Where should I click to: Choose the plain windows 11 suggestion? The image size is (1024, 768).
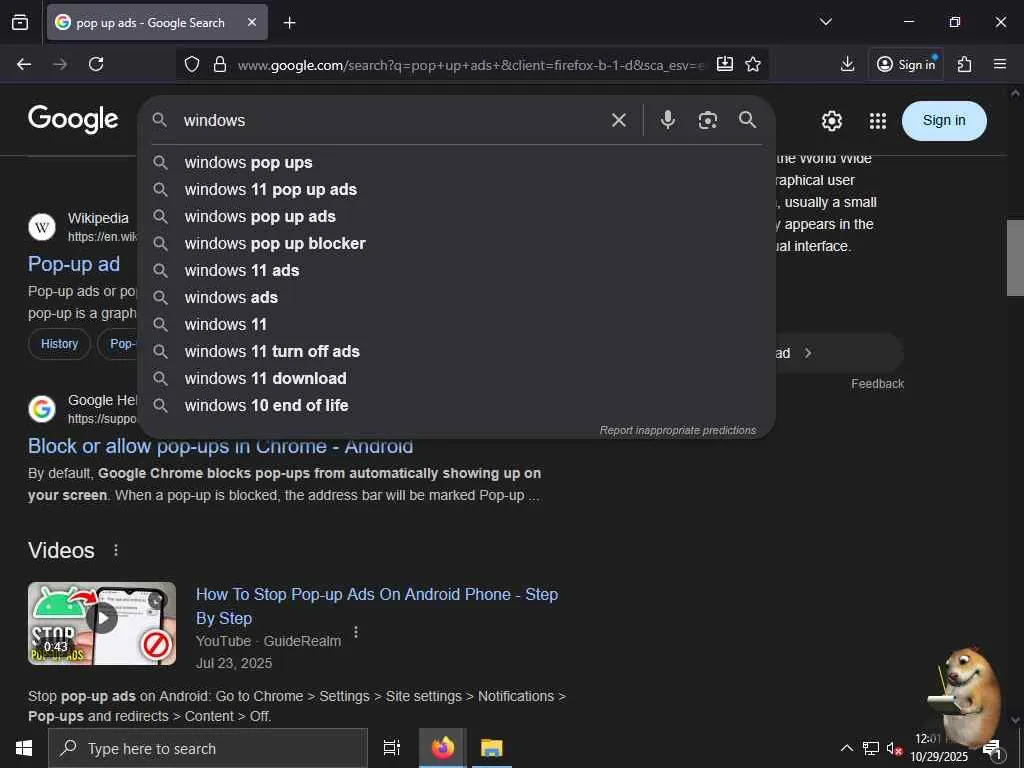(456, 325)
